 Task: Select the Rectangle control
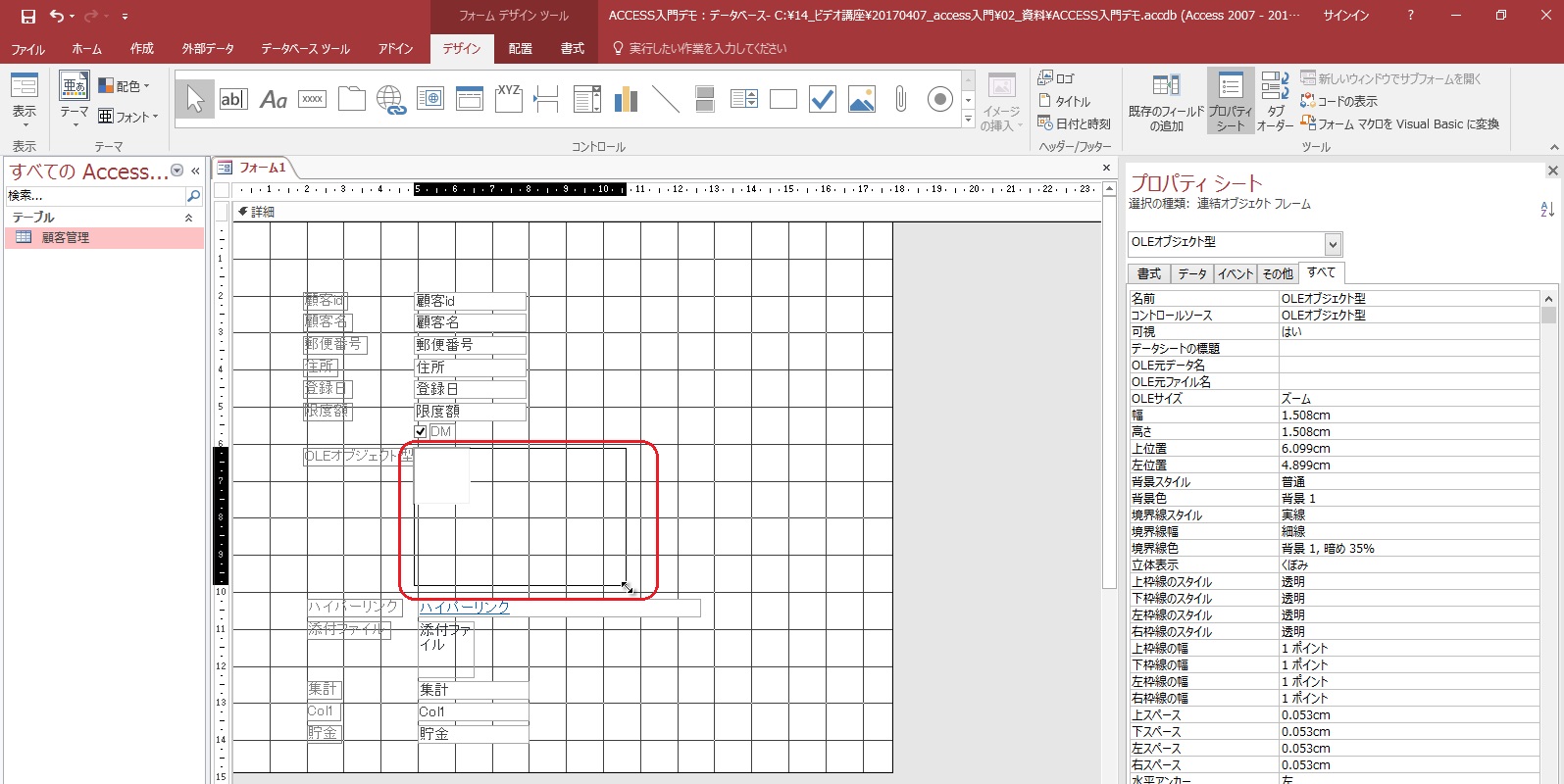click(783, 99)
